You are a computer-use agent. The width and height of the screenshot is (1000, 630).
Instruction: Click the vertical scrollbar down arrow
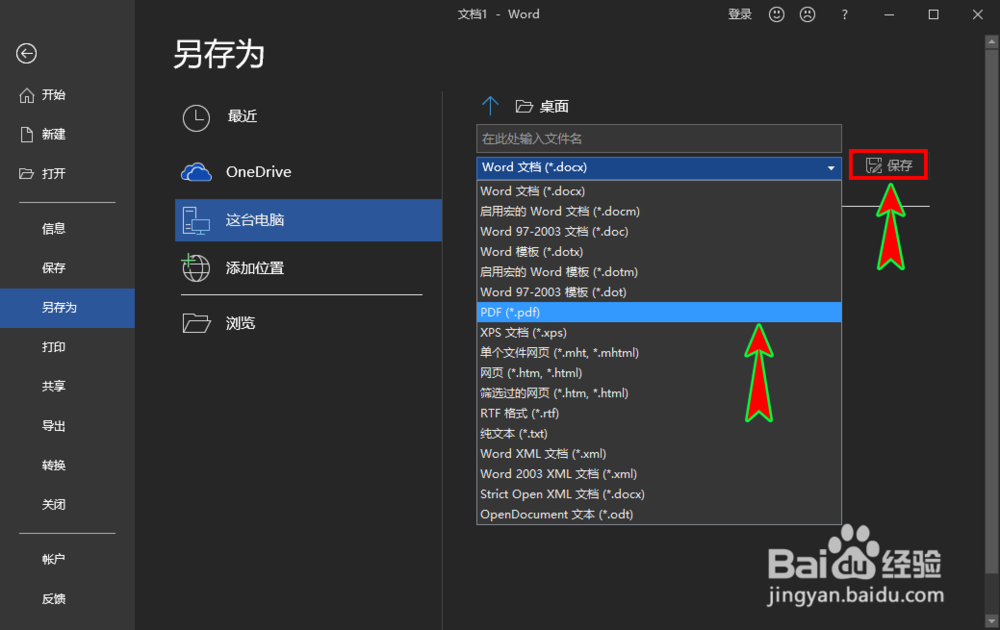991,620
